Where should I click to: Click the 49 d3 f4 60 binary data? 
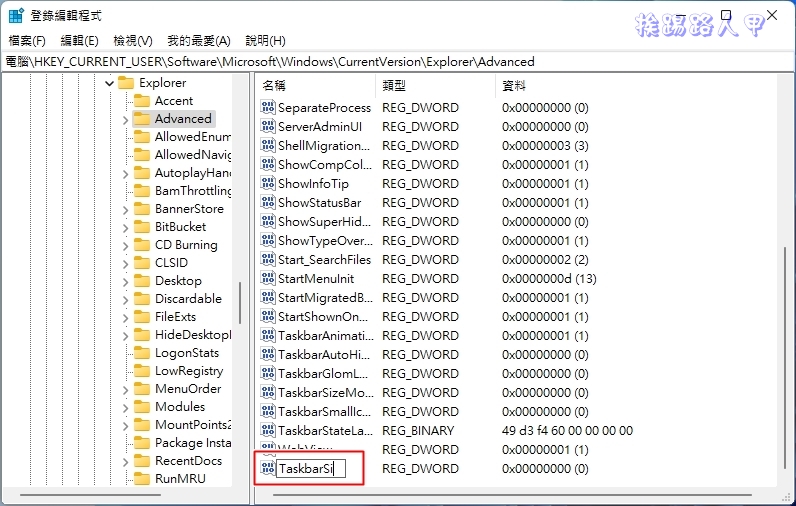567,430
